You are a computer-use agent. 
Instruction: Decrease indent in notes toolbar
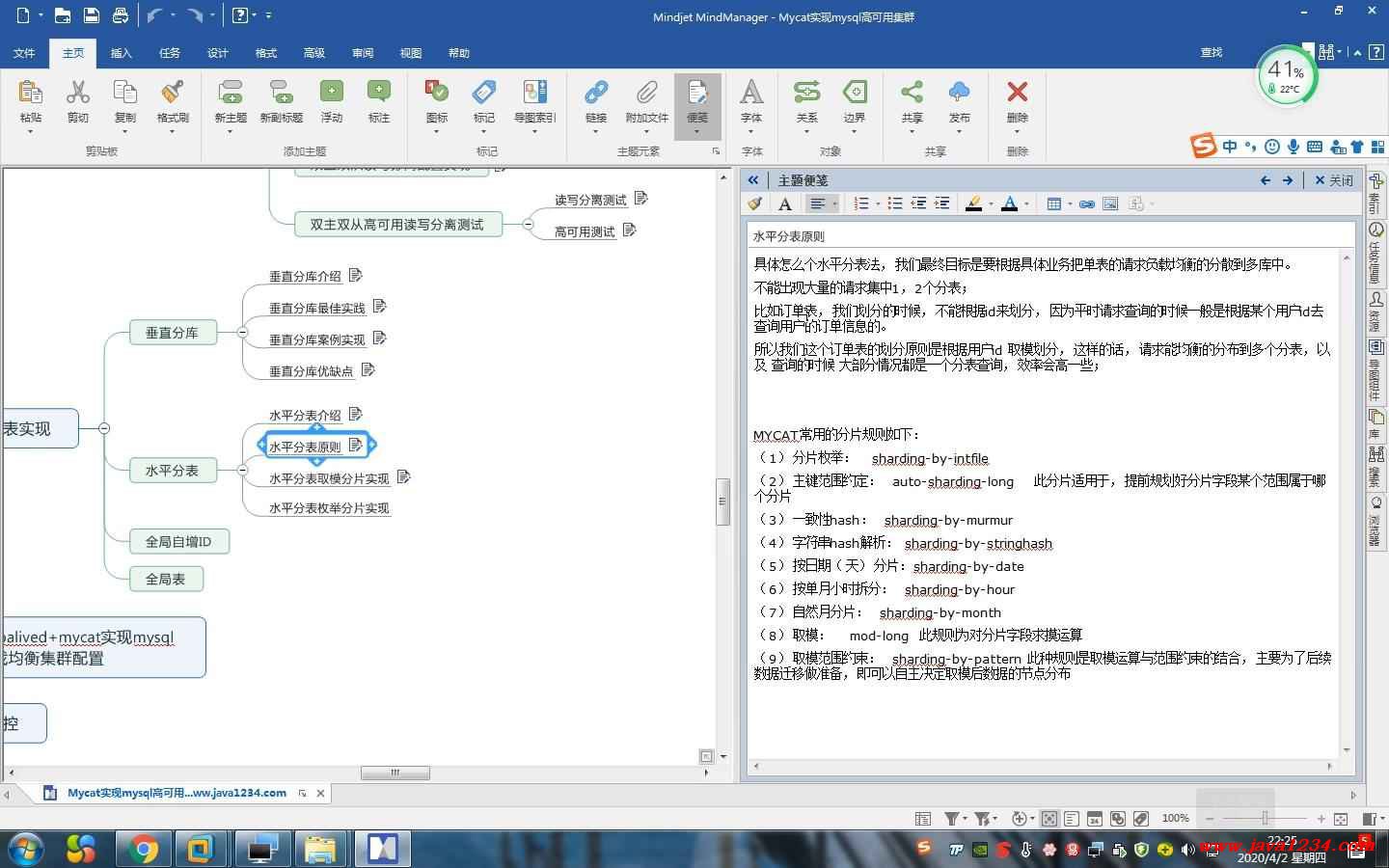[918, 203]
